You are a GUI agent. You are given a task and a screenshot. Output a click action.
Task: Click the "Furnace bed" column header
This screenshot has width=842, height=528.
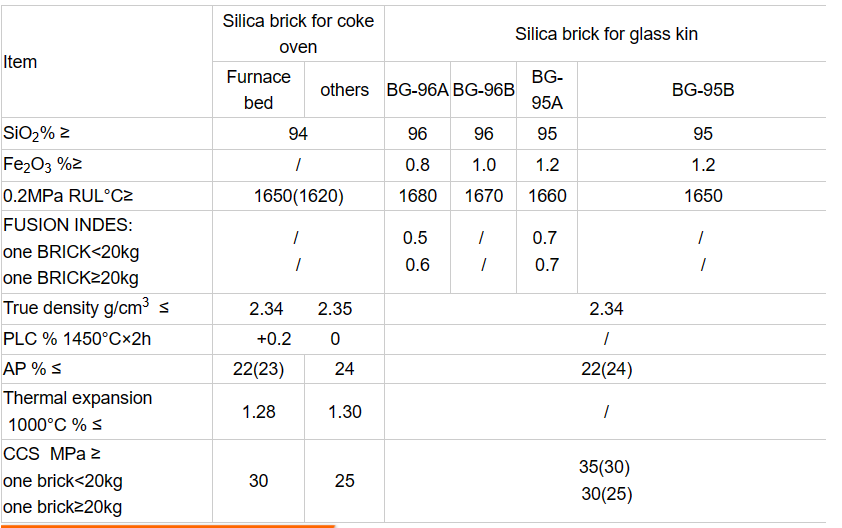pos(258,90)
